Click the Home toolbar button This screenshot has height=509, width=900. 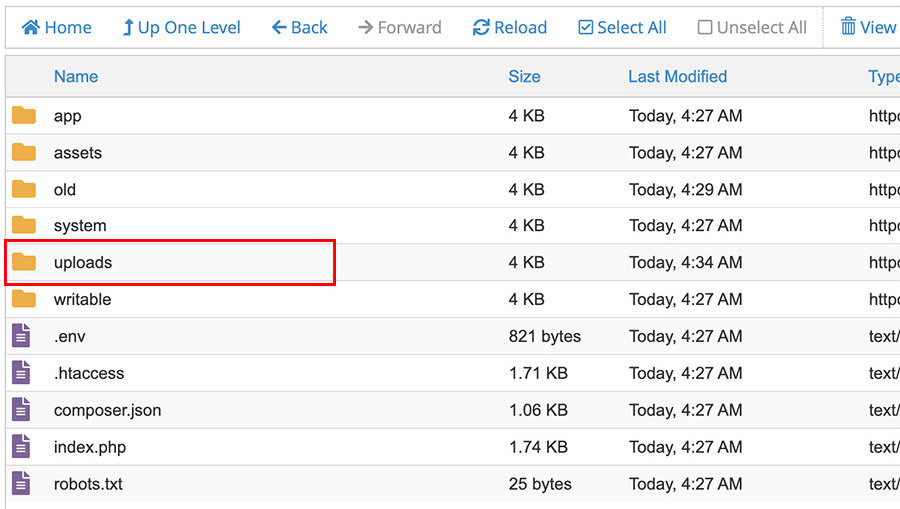57,27
